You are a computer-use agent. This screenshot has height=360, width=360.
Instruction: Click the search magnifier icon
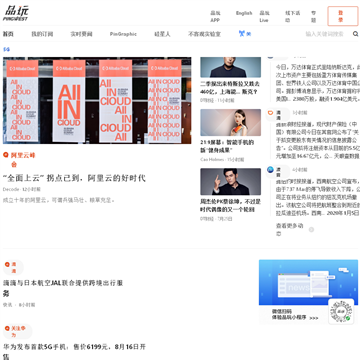[x=355, y=34]
